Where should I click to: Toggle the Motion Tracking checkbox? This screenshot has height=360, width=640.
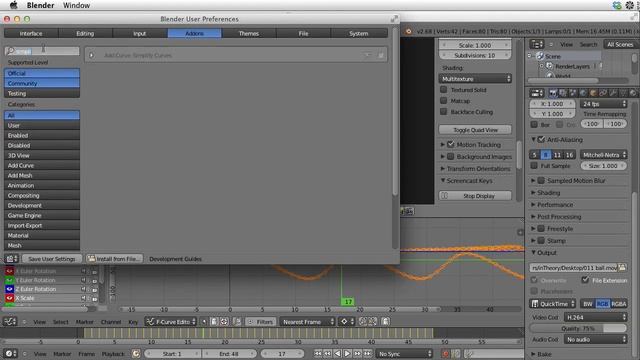(451, 144)
